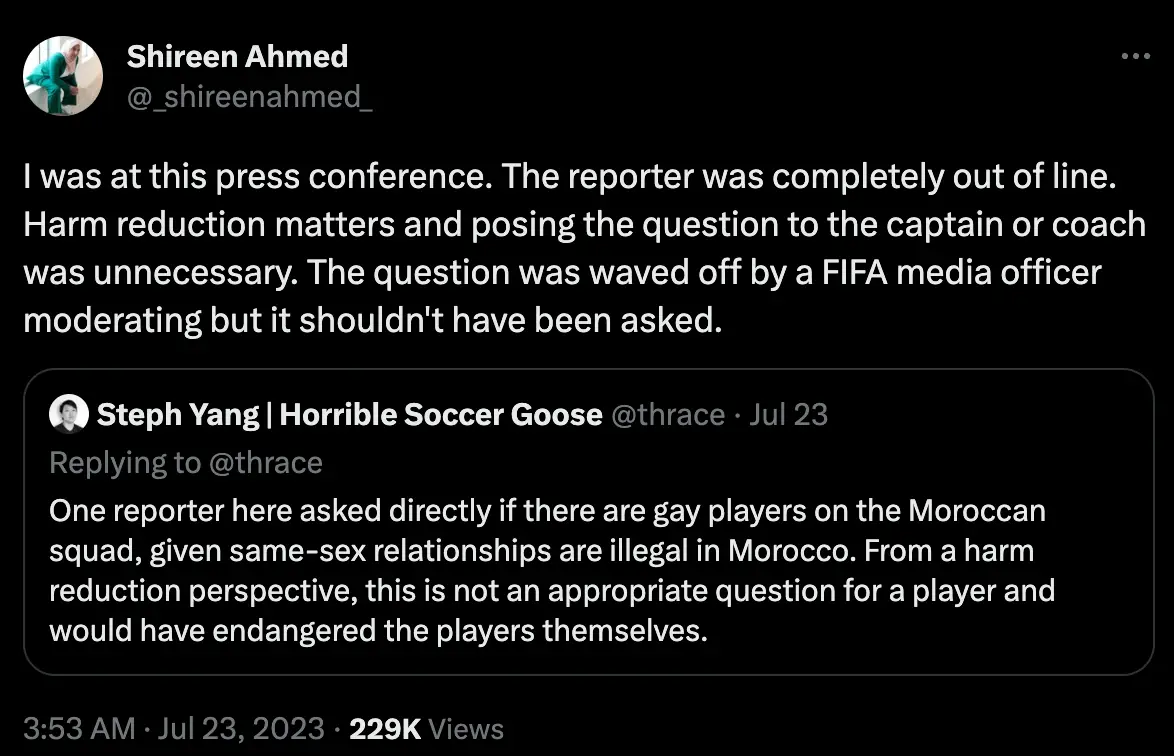Click the Jul 23 date on the quoted tweet
The height and width of the screenshot is (756, 1174).
click(789, 413)
